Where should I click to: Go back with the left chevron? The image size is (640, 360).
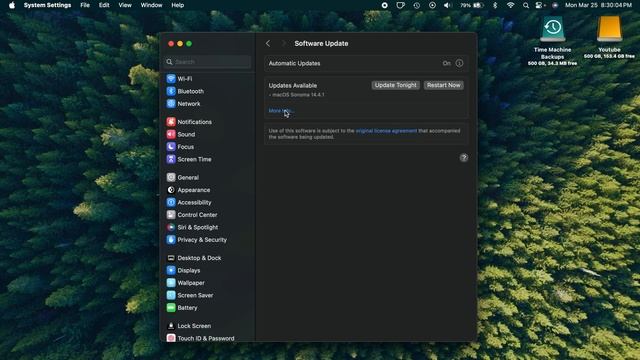point(268,43)
